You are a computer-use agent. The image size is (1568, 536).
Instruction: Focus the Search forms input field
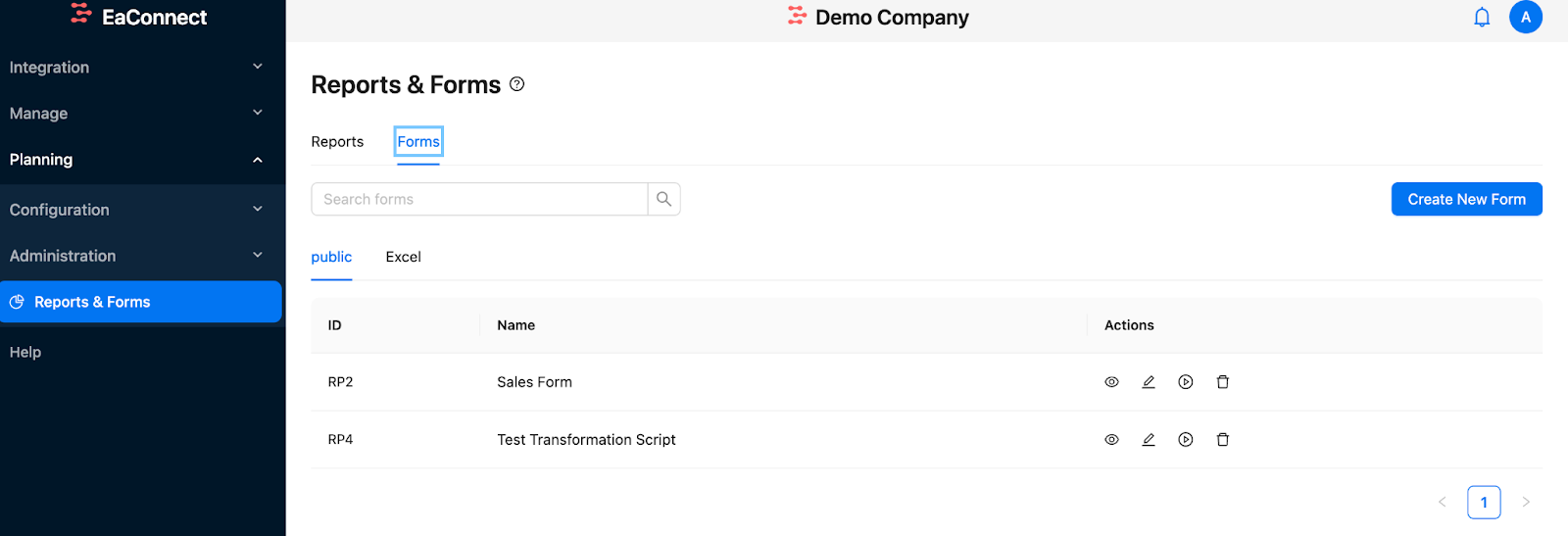479,199
